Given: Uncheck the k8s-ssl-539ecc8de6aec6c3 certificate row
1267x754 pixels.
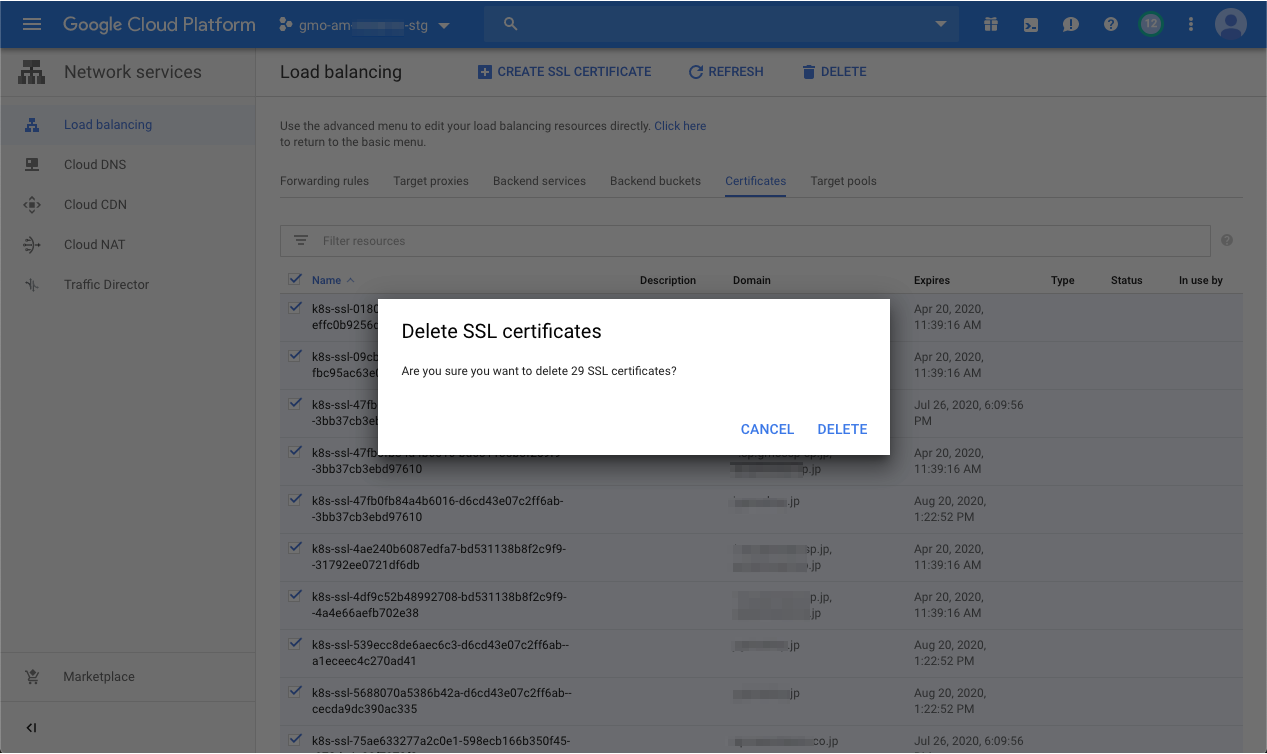Looking at the screenshot, I should pyautogui.click(x=295, y=644).
